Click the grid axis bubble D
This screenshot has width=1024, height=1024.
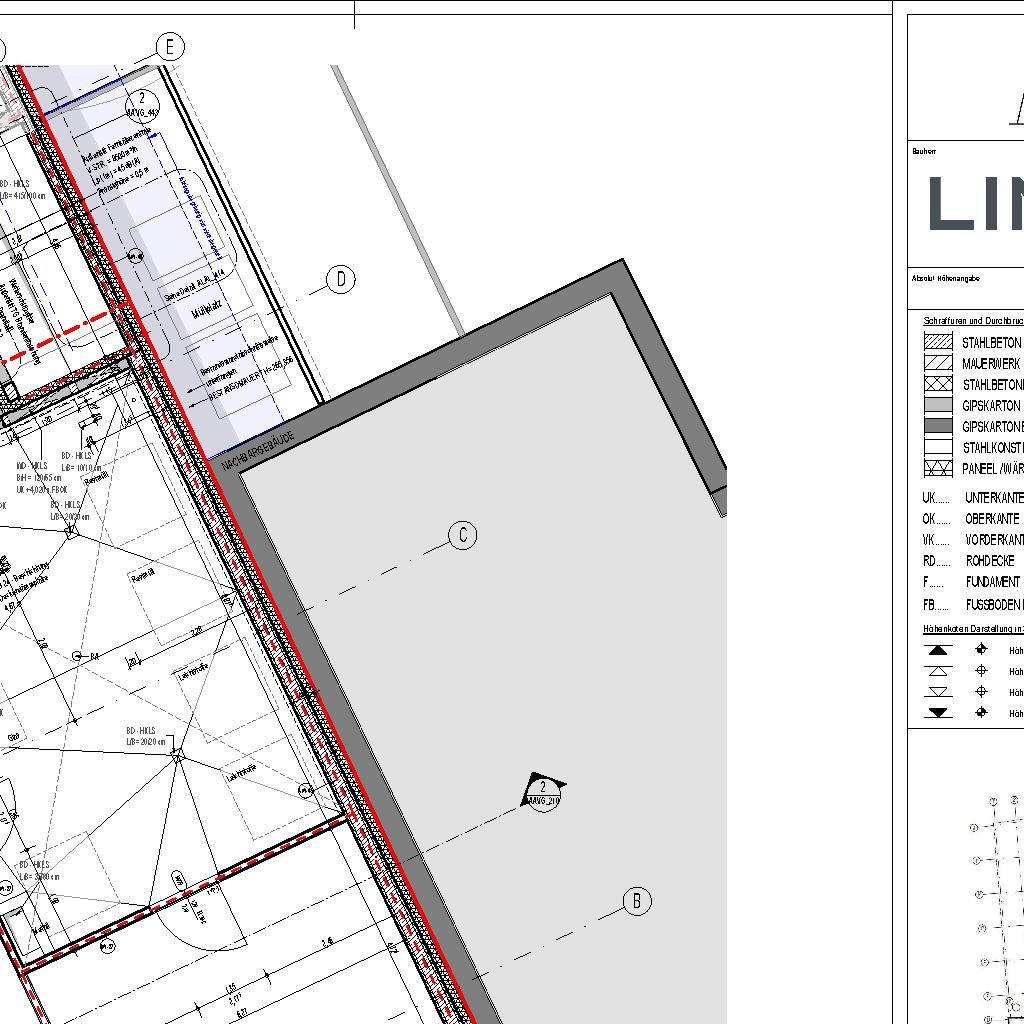point(341,280)
